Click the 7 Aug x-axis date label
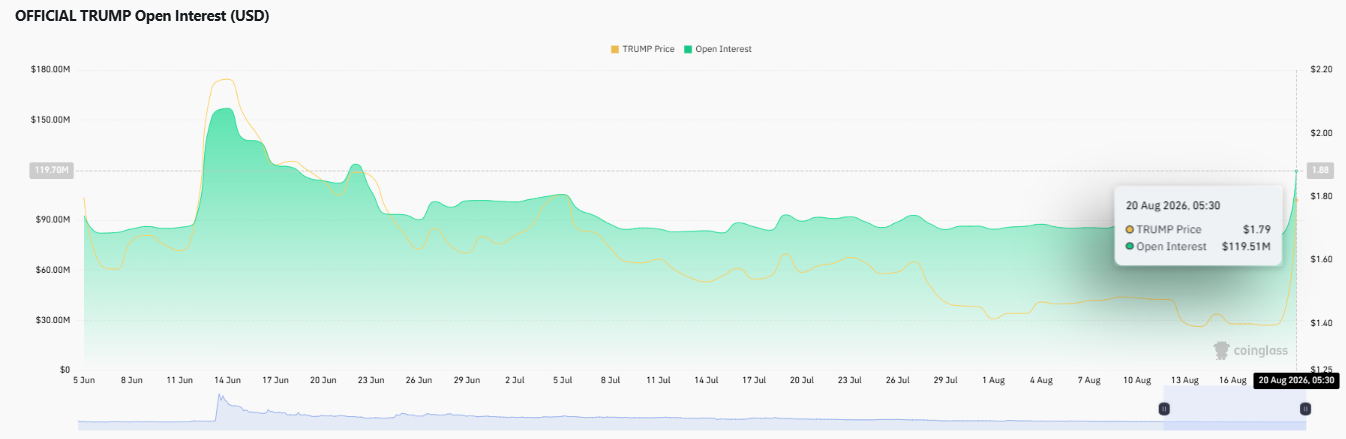This screenshot has height=439, width=1346. 1089,380
